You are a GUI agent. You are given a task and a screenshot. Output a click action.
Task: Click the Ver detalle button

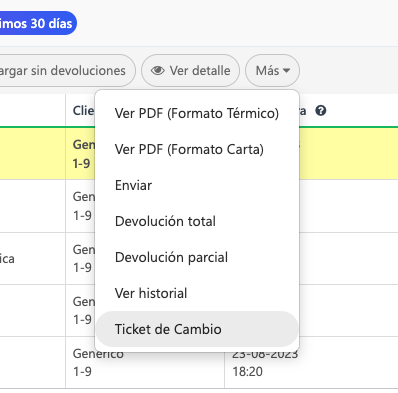tap(190, 71)
